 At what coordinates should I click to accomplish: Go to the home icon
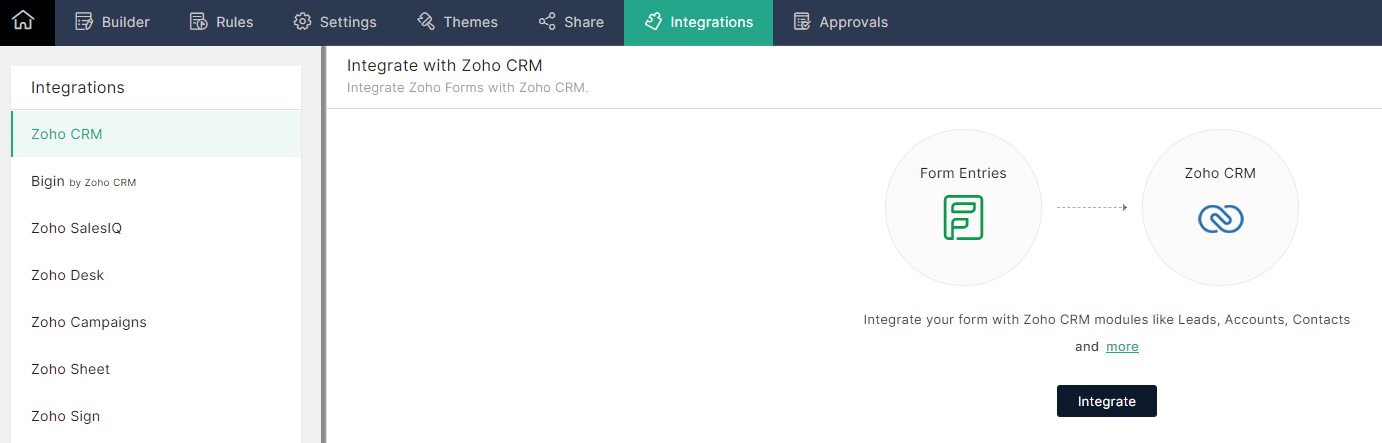point(23,21)
